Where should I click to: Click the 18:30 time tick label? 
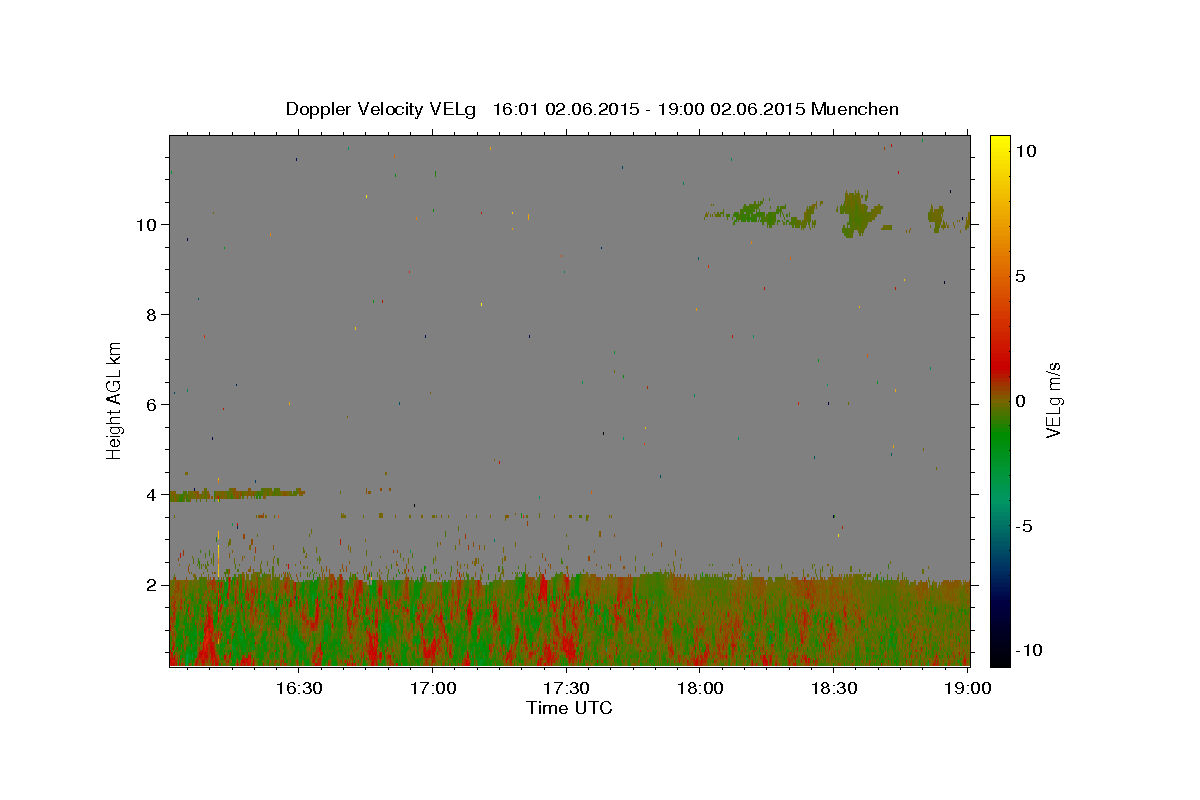tap(833, 688)
